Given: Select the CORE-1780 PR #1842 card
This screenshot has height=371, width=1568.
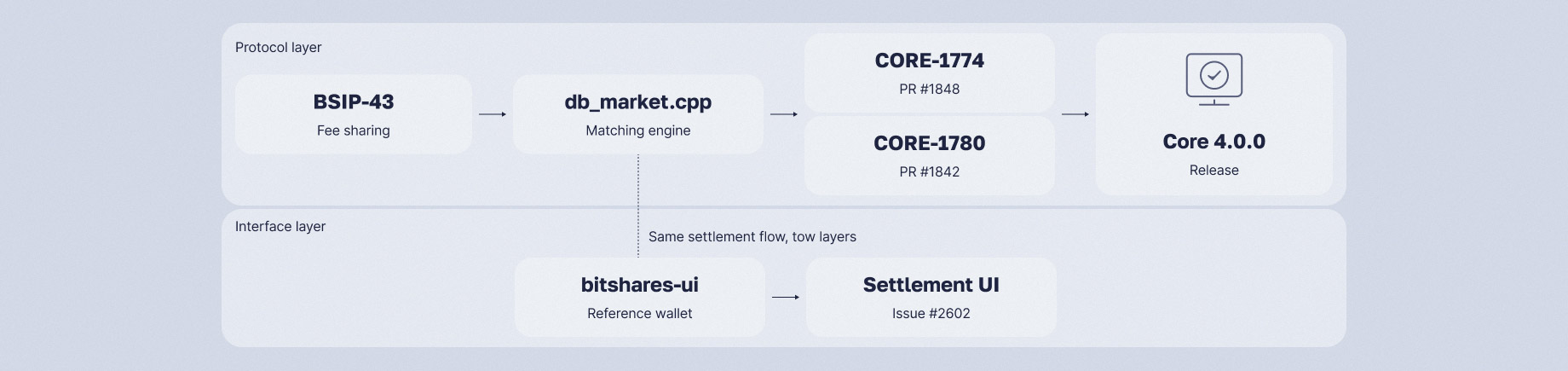Looking at the screenshot, I should tap(929, 155).
